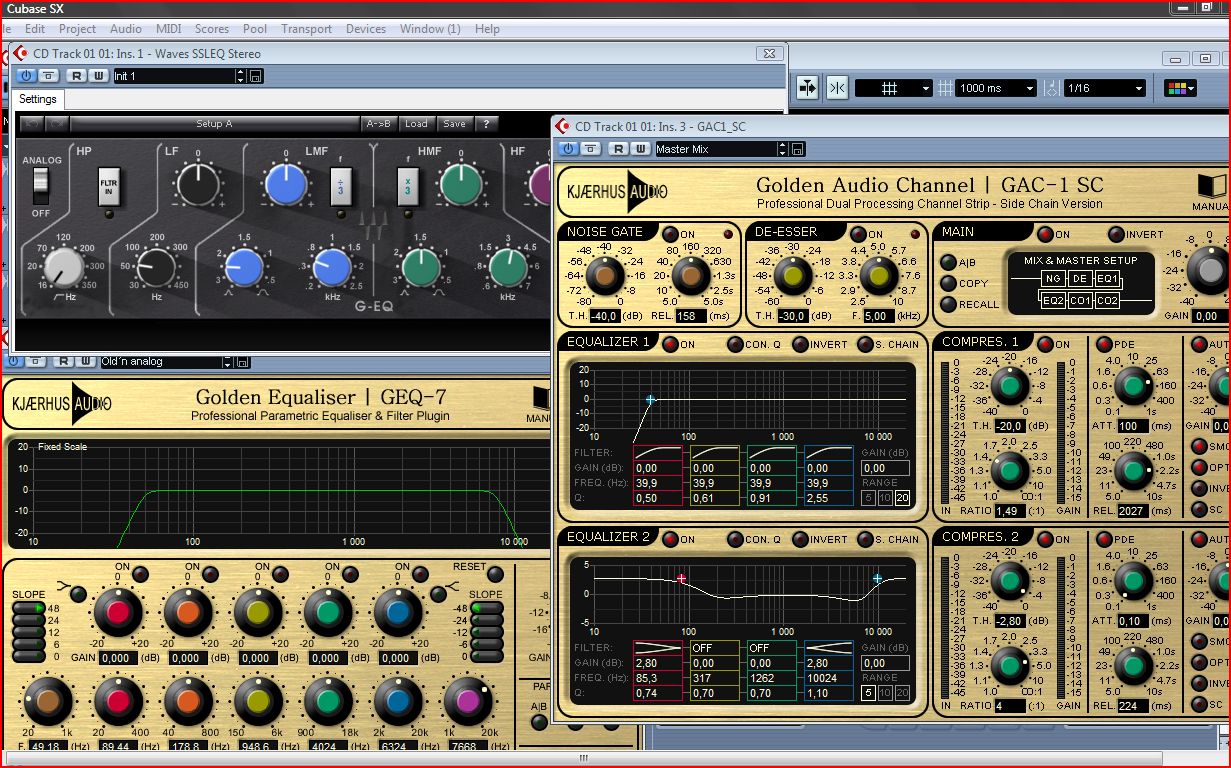Screen dimensions: 1231x768
Task: Enable Write automation in the GEQ-7 window
Action: pyautogui.click(x=85, y=361)
